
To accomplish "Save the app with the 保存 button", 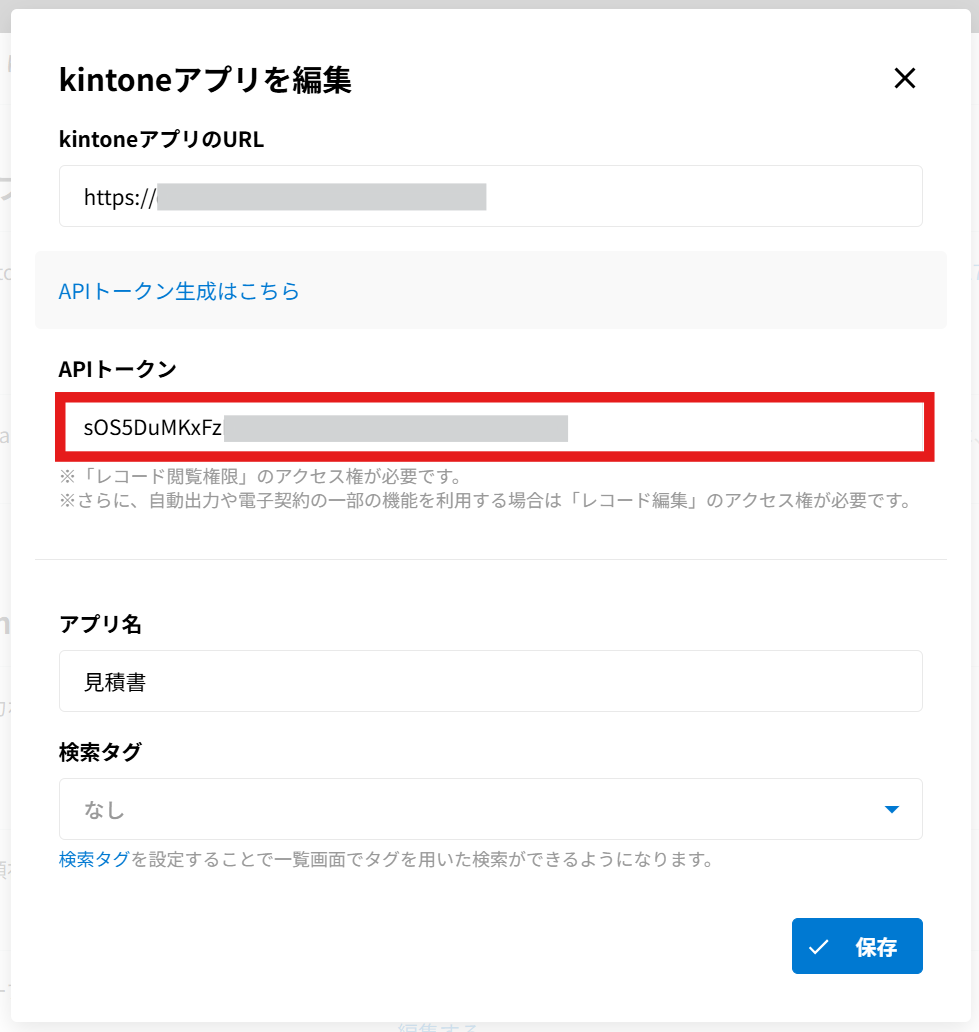I will point(857,946).
